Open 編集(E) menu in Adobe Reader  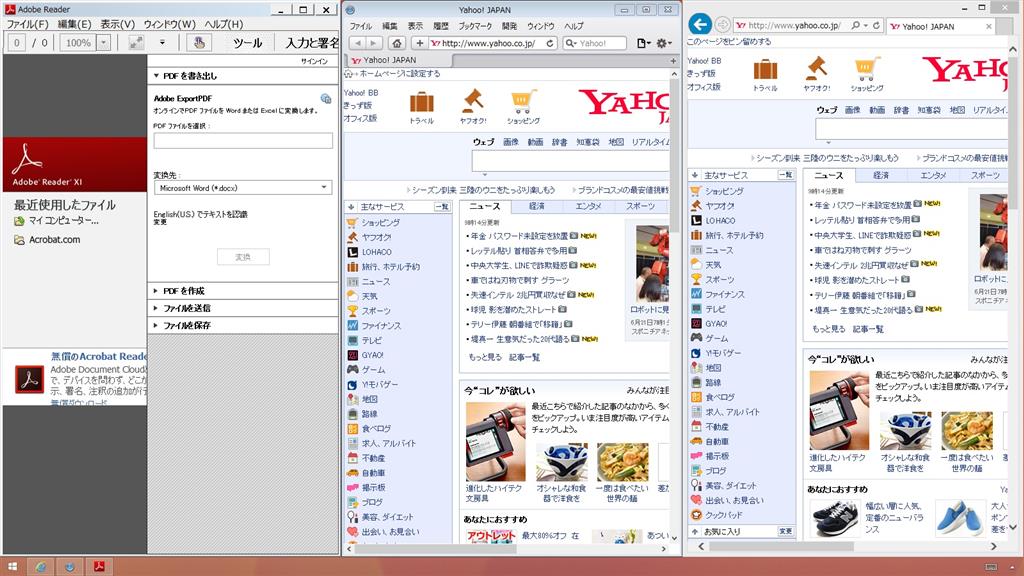[x=74, y=24]
